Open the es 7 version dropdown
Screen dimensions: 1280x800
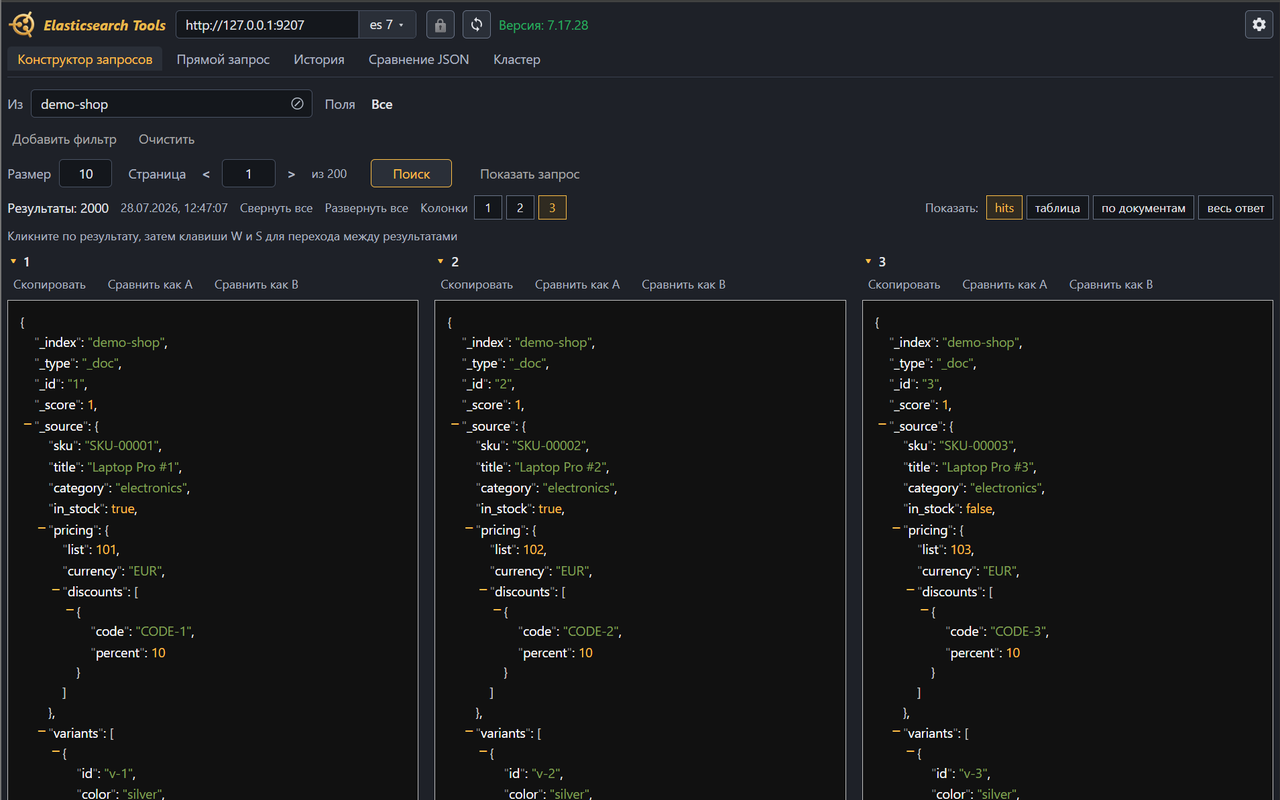[387, 25]
